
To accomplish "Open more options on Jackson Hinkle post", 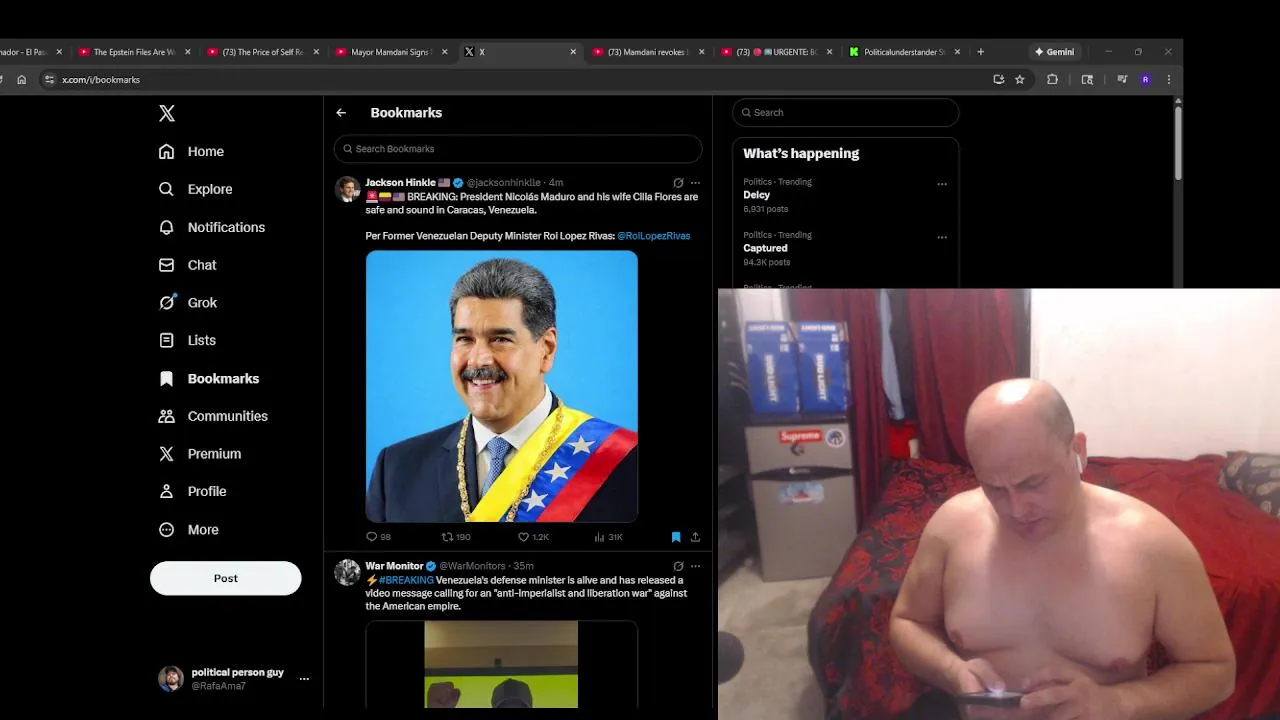I will (x=695, y=183).
